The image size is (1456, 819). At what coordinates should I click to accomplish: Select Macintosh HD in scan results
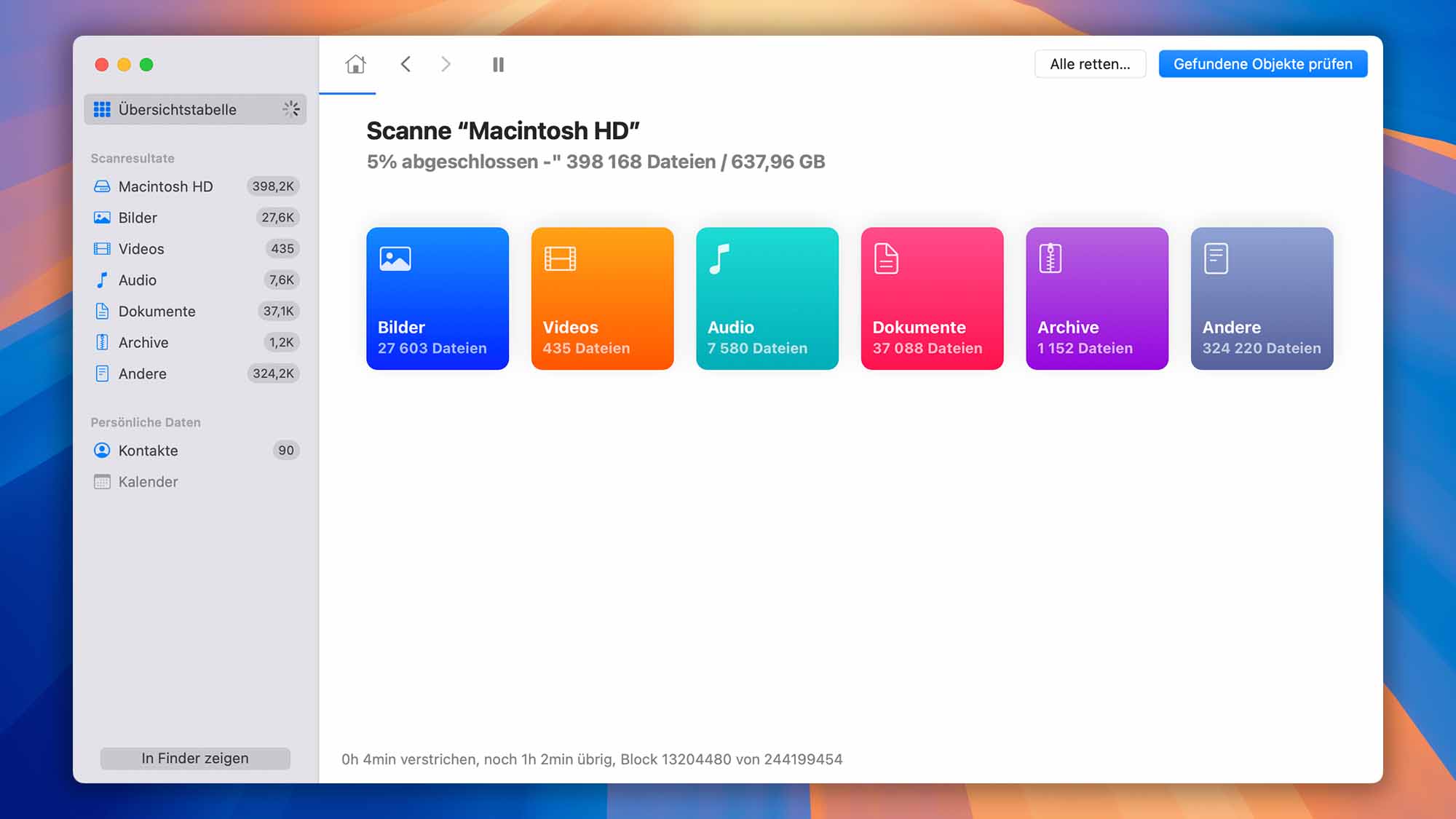(x=195, y=186)
